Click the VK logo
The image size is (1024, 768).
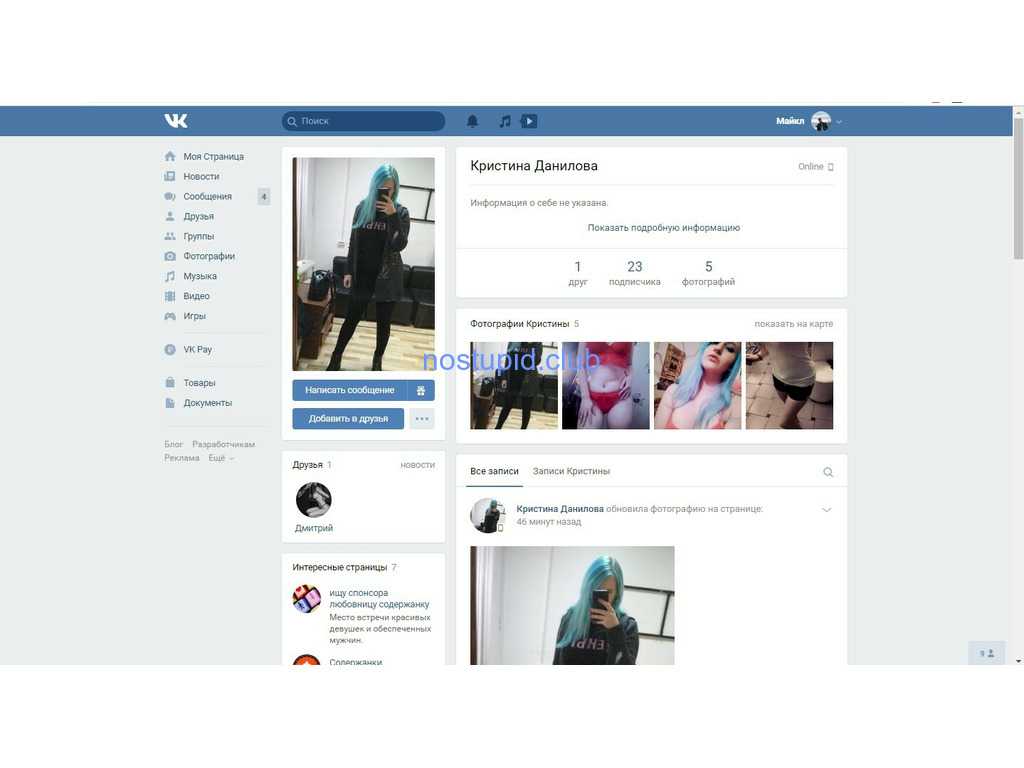point(176,120)
